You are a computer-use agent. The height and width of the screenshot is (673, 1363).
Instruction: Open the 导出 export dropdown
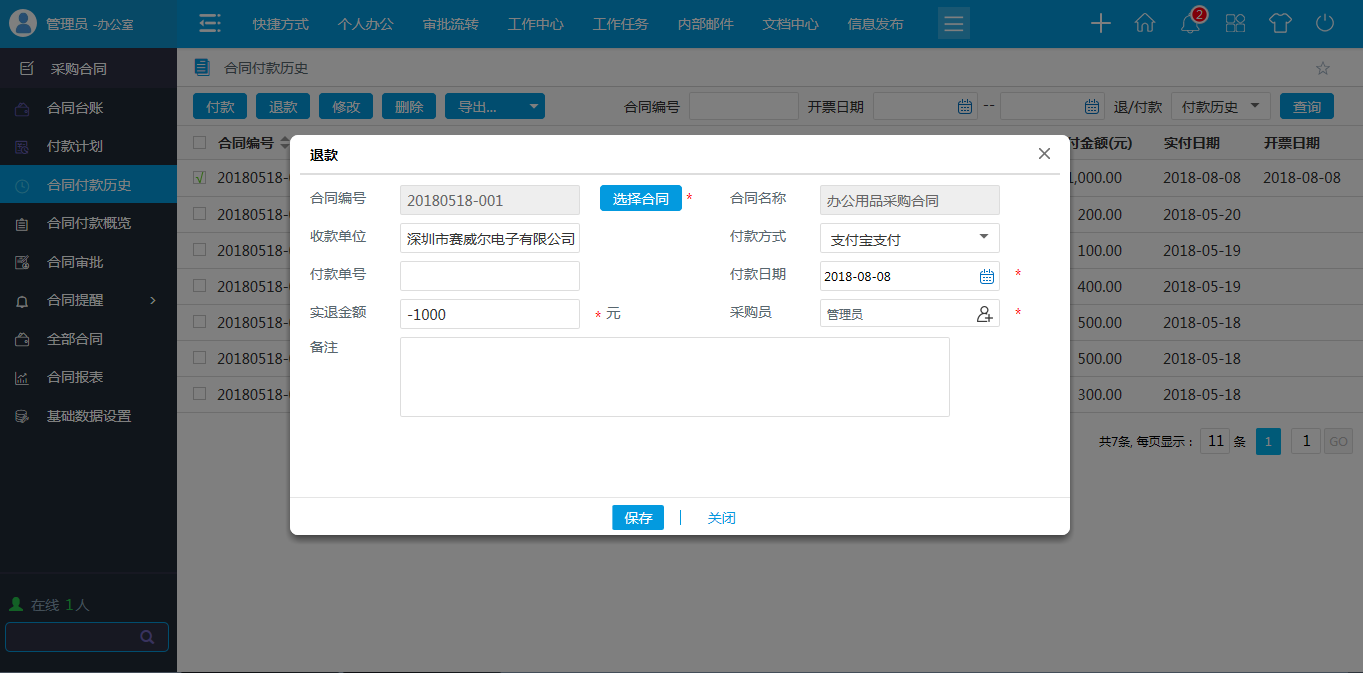(494, 105)
